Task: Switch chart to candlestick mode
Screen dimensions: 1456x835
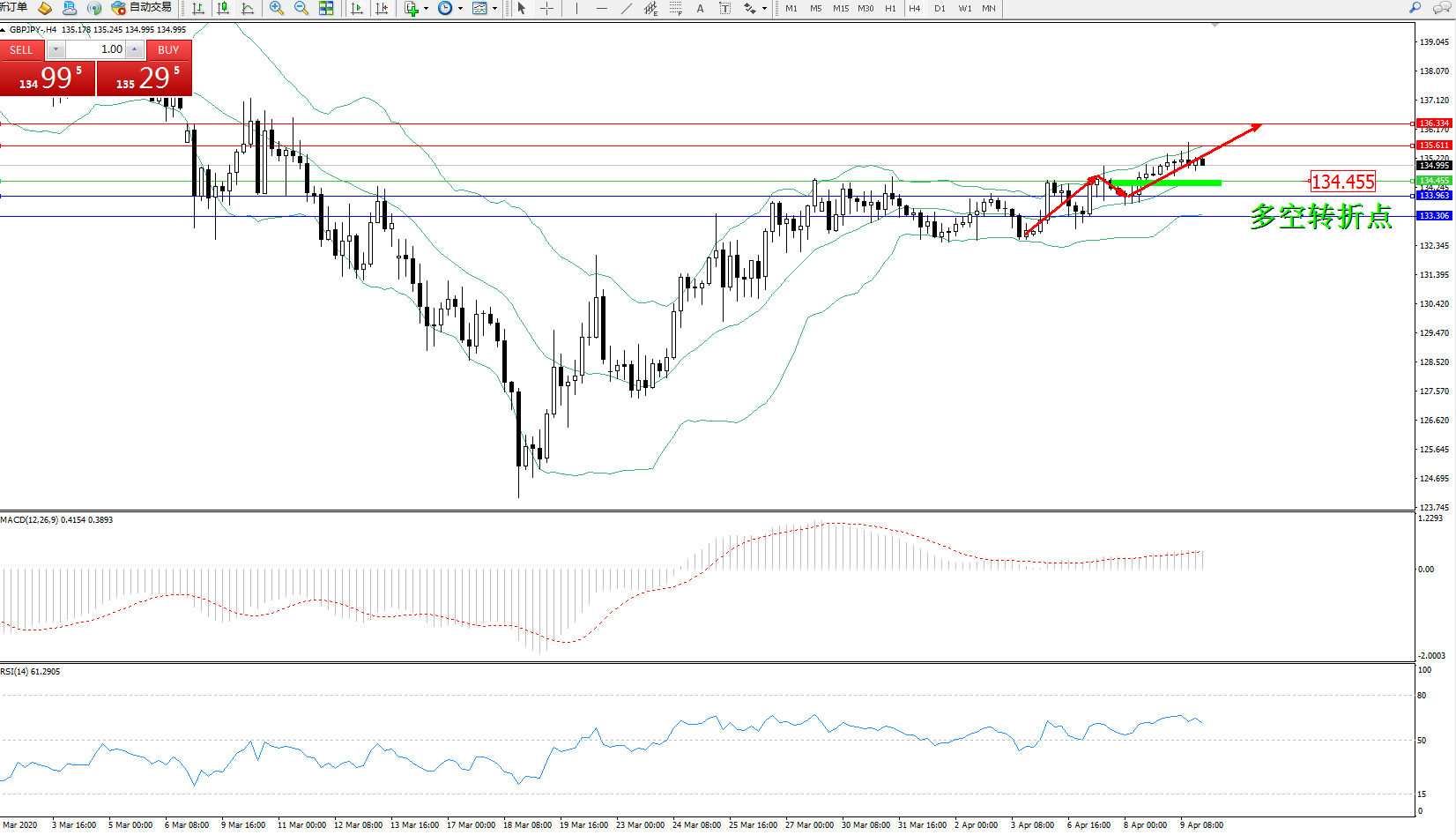Action: [223, 8]
